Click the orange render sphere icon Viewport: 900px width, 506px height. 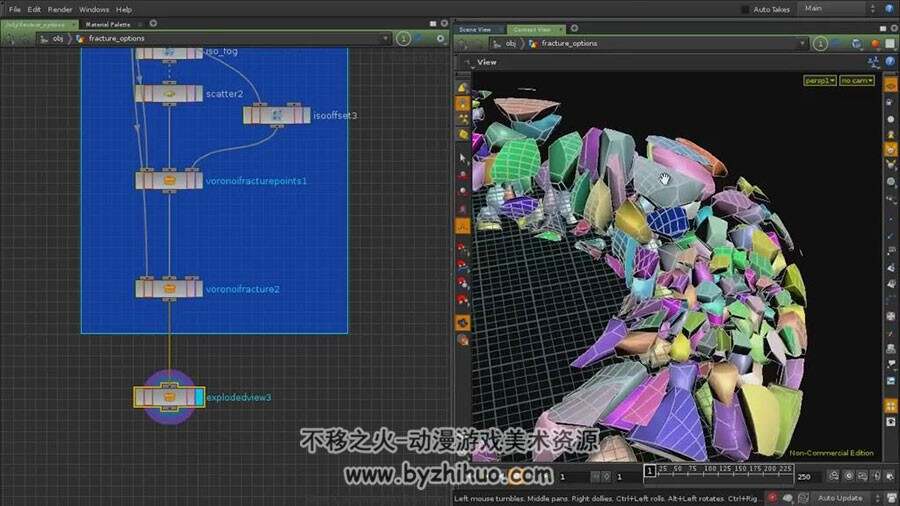pos(875,44)
